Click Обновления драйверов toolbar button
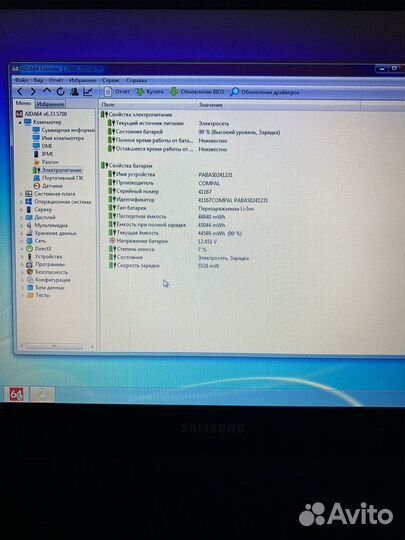Viewport: 405px width, 540px height. pos(265,92)
